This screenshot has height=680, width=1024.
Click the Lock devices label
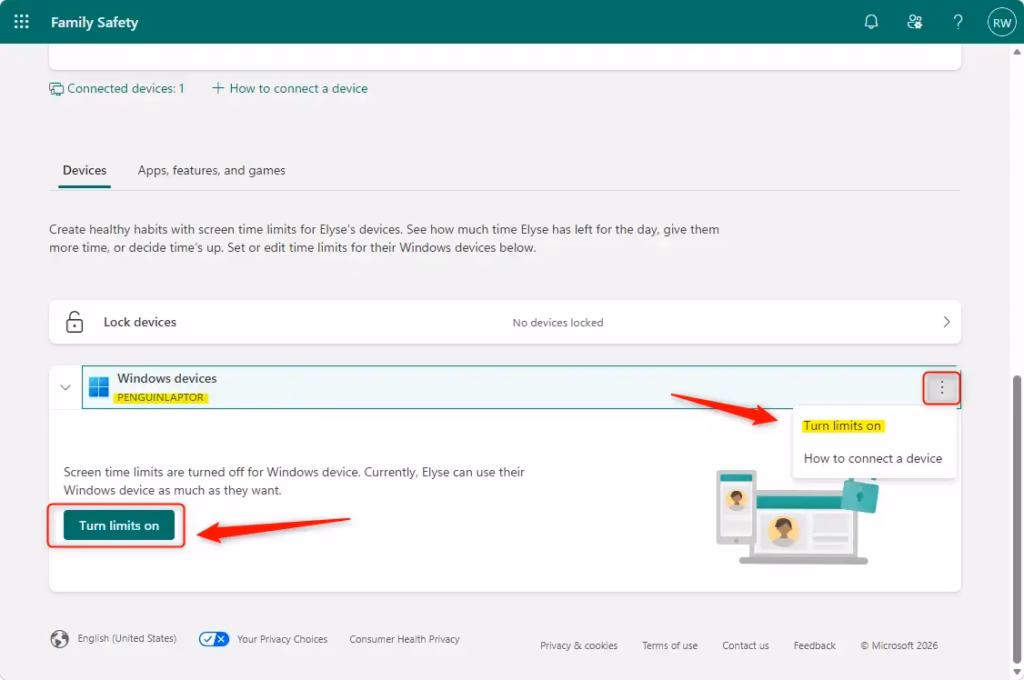click(x=140, y=322)
